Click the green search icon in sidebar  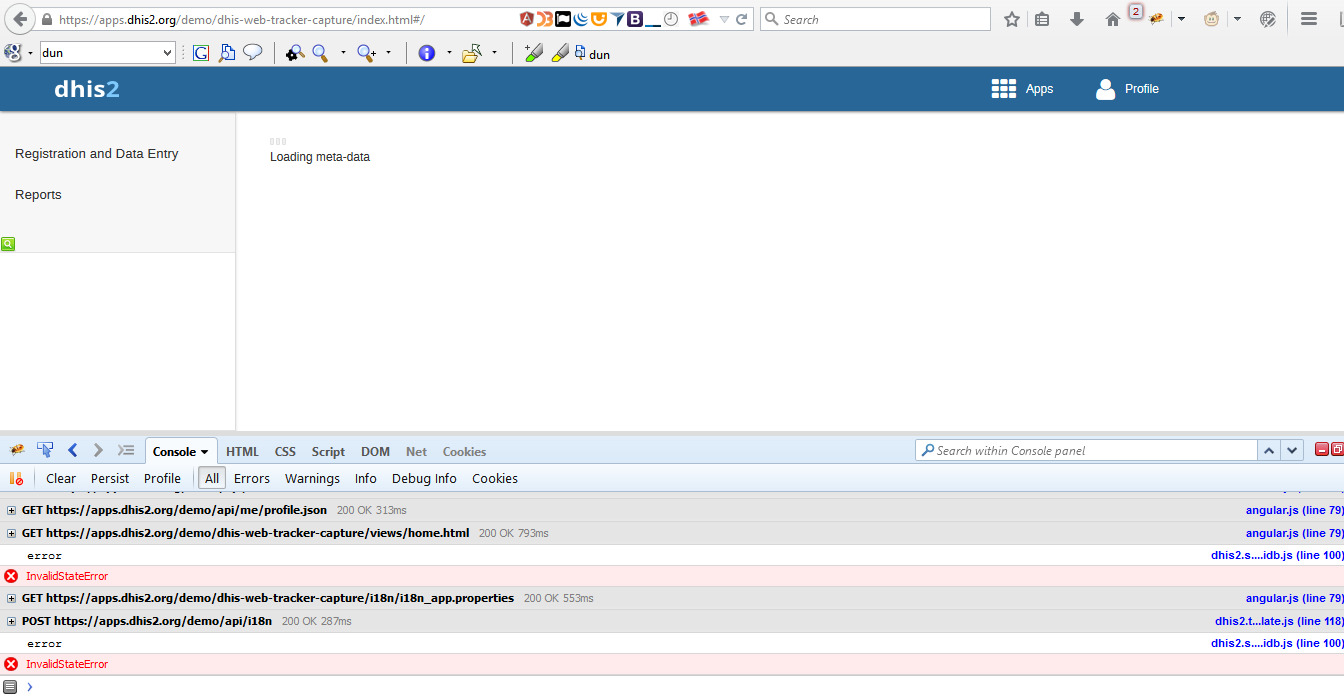coord(8,243)
